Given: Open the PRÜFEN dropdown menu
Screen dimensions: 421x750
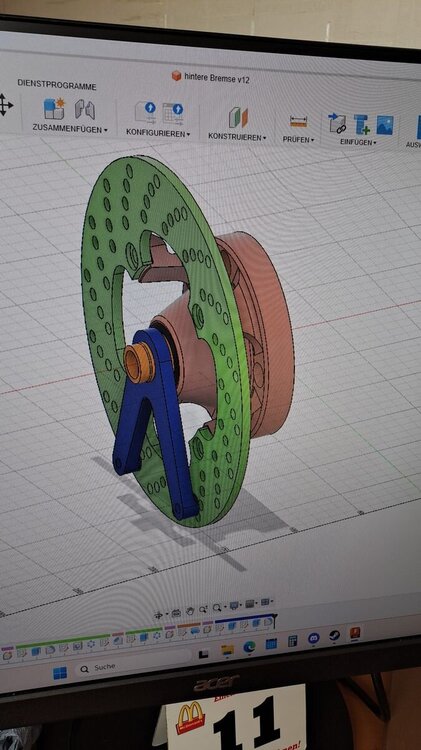Looking at the screenshot, I should (299, 140).
